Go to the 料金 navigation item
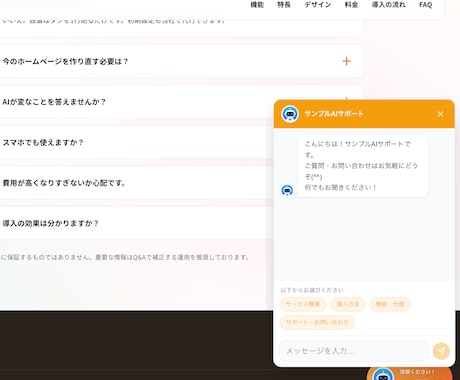The image size is (460, 380). (x=351, y=5)
